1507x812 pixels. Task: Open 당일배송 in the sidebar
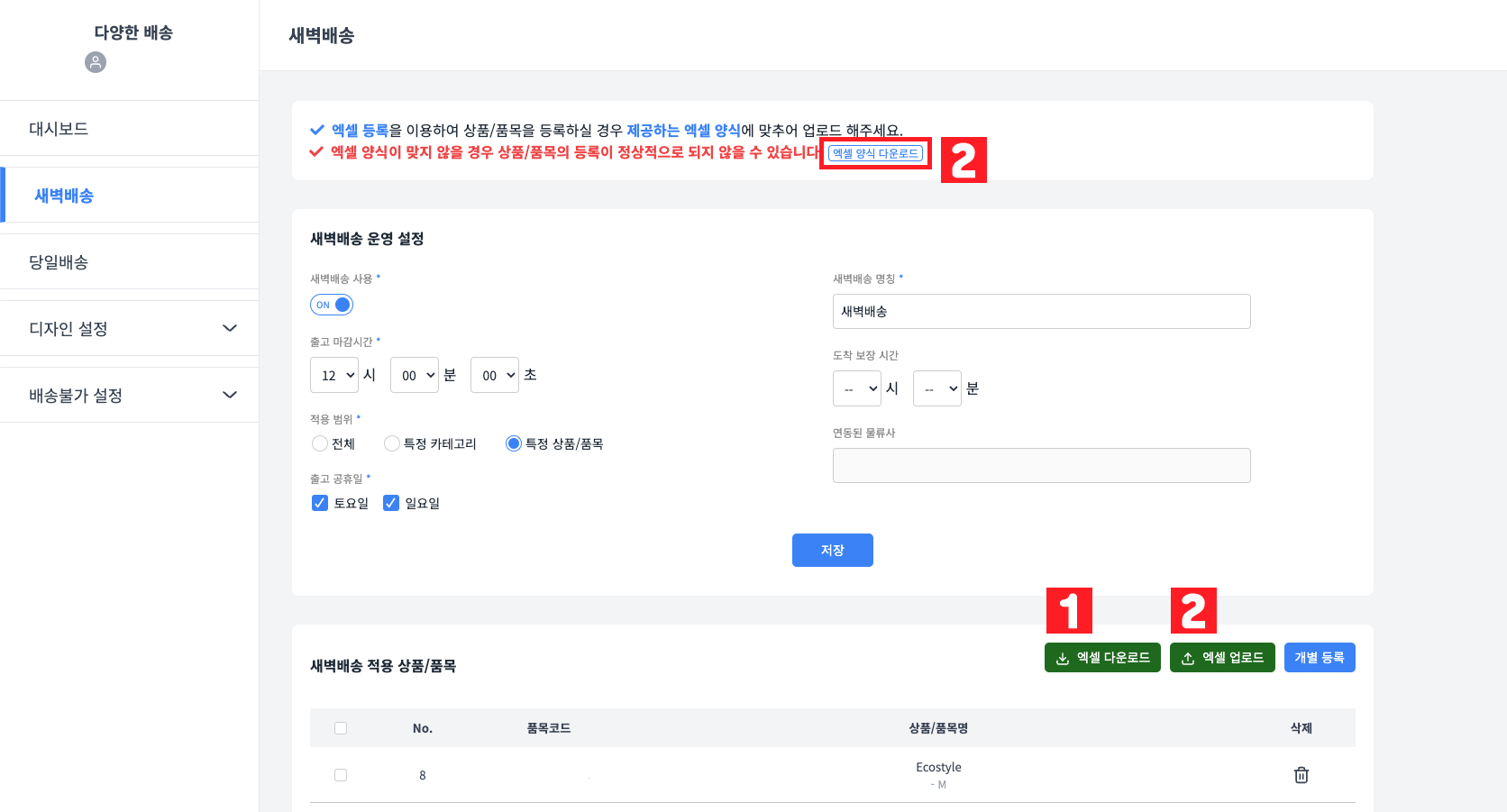[129, 261]
